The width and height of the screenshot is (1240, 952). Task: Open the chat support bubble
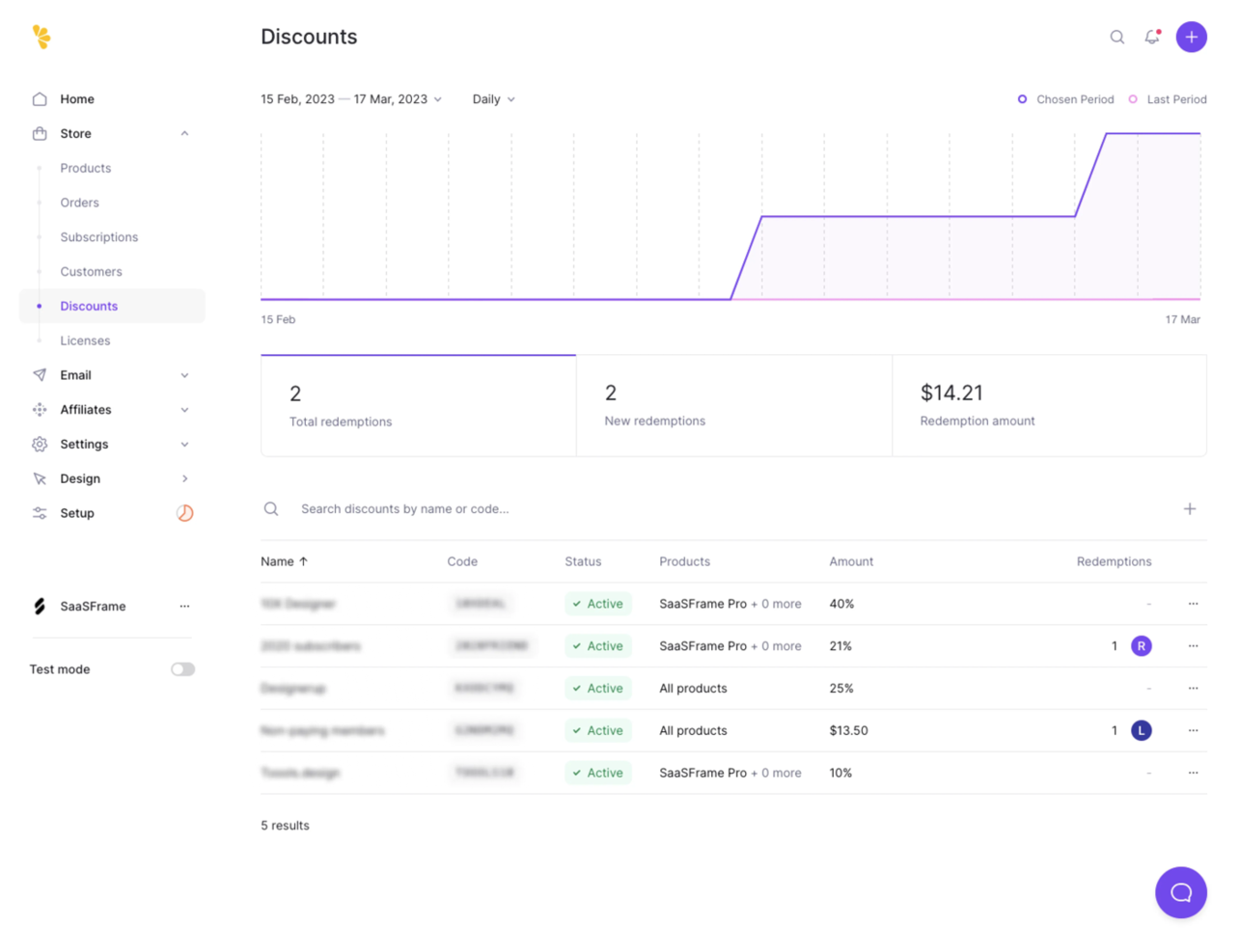pos(1181,892)
